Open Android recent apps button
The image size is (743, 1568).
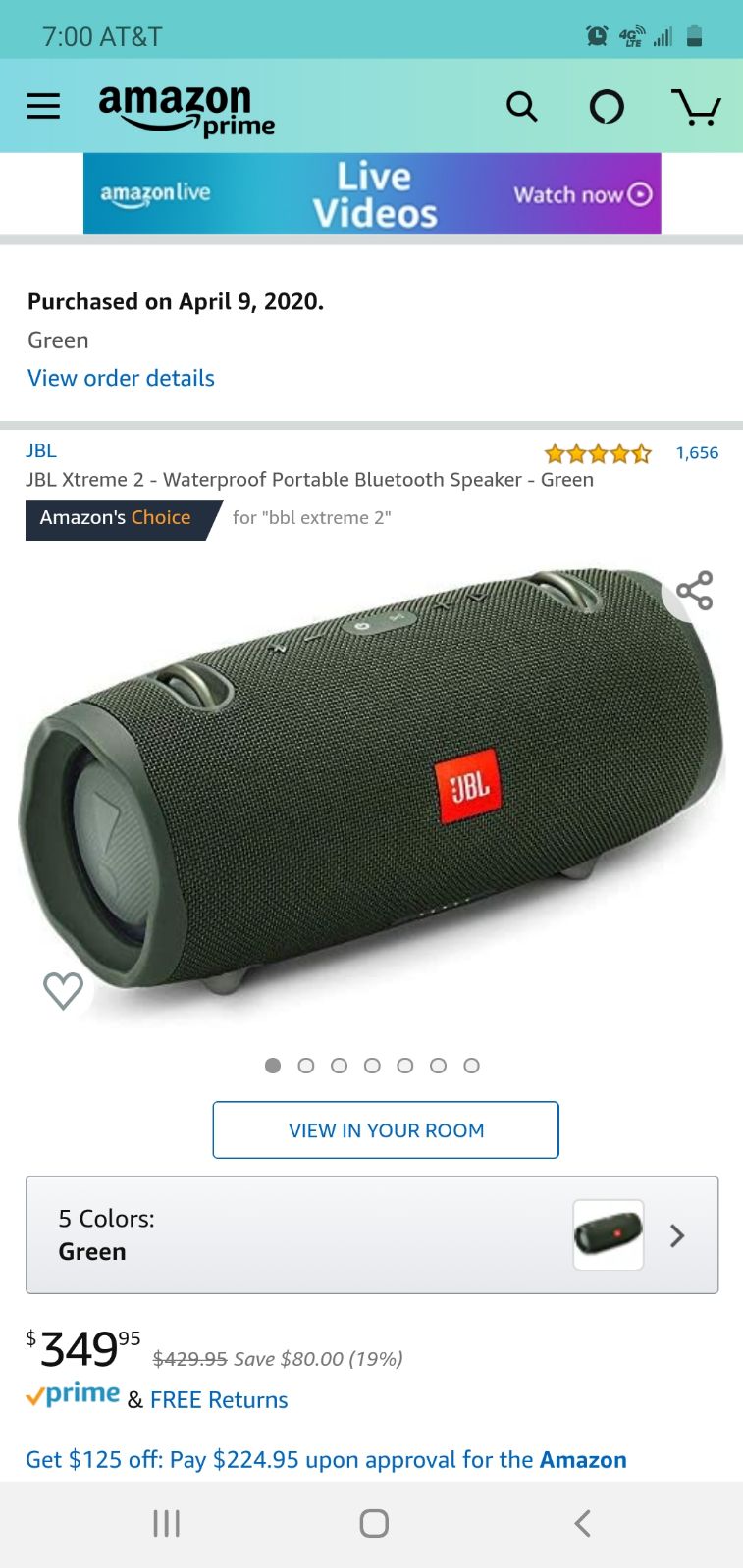[x=166, y=1523]
